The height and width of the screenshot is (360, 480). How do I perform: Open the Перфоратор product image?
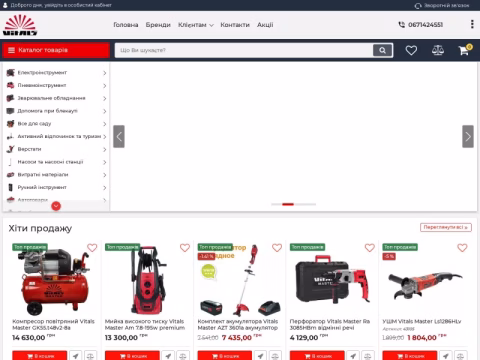332,280
